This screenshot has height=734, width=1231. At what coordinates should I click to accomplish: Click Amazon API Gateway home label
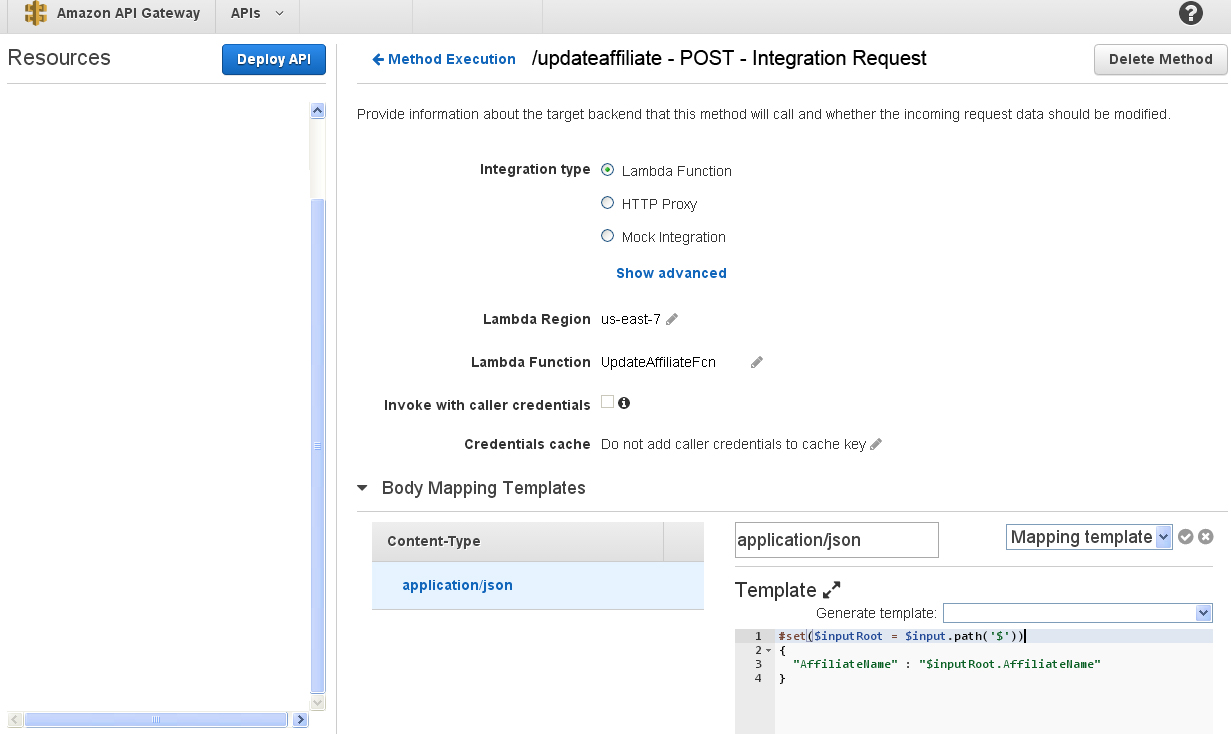point(128,14)
